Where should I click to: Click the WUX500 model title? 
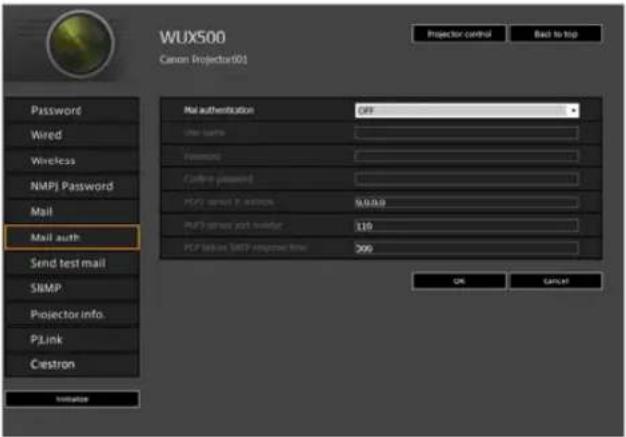click(x=192, y=38)
